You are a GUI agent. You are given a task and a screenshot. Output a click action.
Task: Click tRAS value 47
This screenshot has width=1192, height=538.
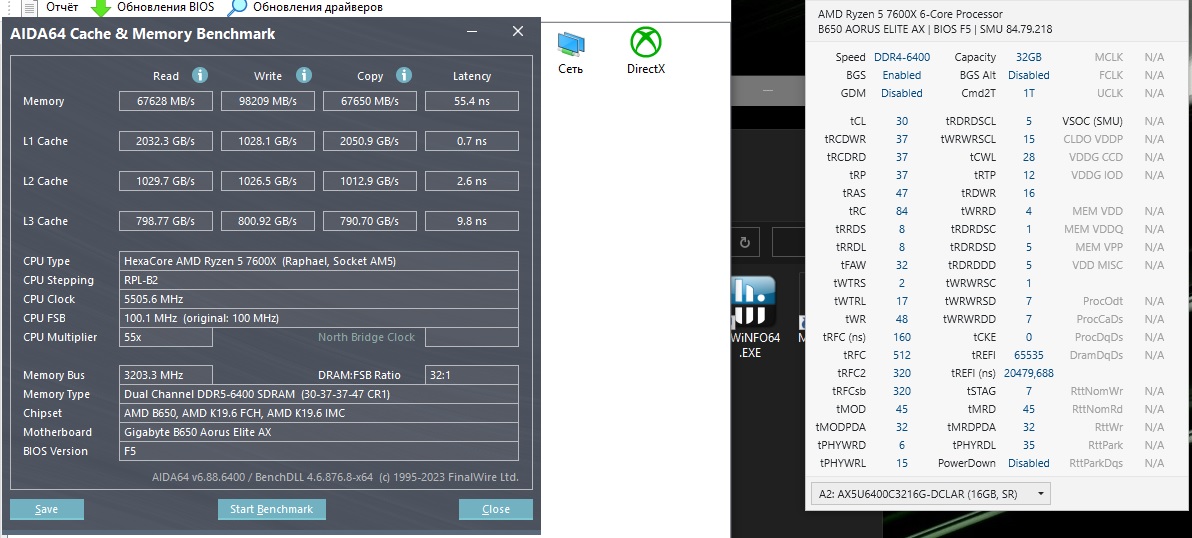pyautogui.click(x=902, y=193)
